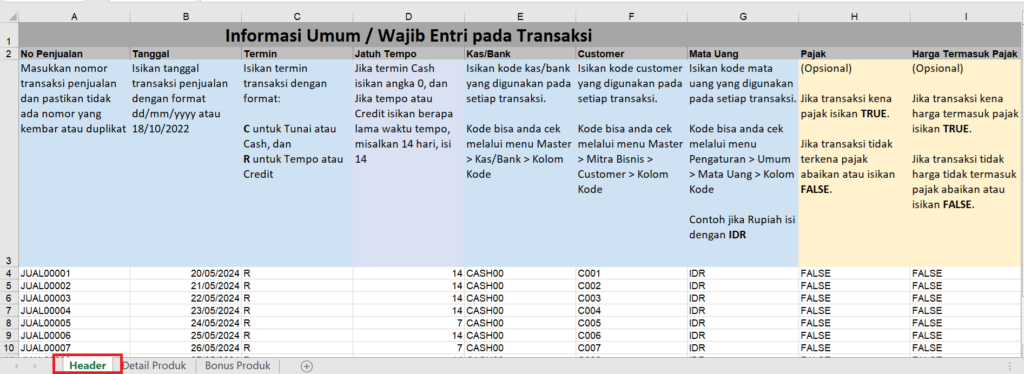Select cell JUAL00004
1024x374 pixels.
pos(74,311)
